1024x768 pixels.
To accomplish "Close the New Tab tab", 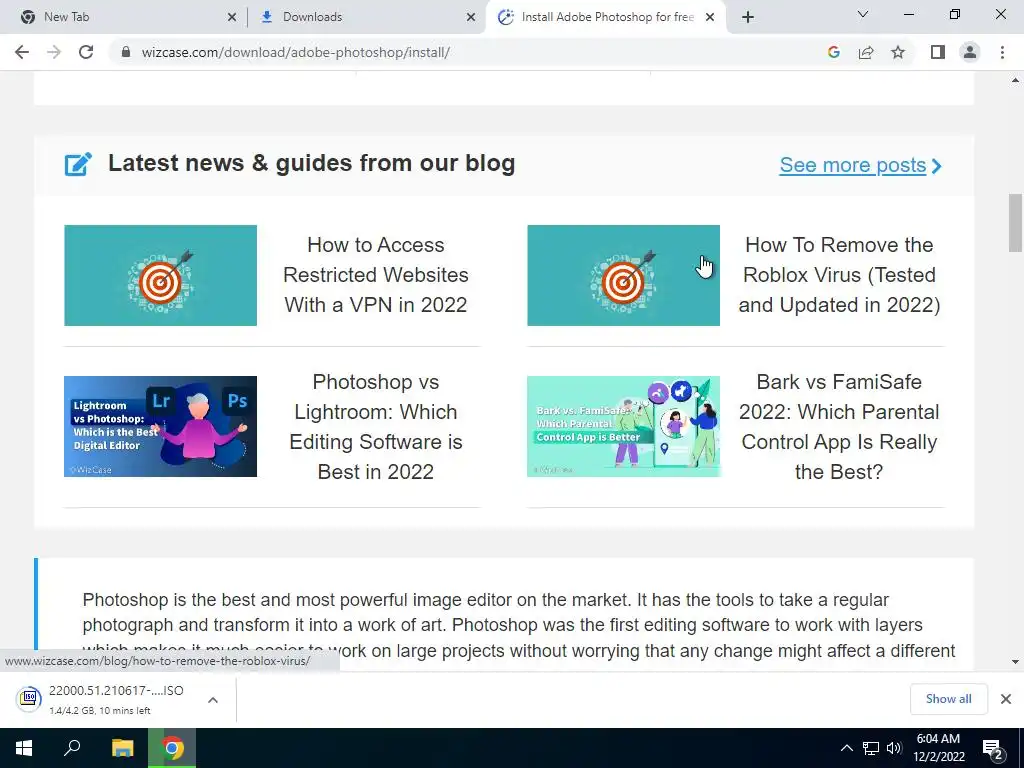I will (231, 17).
